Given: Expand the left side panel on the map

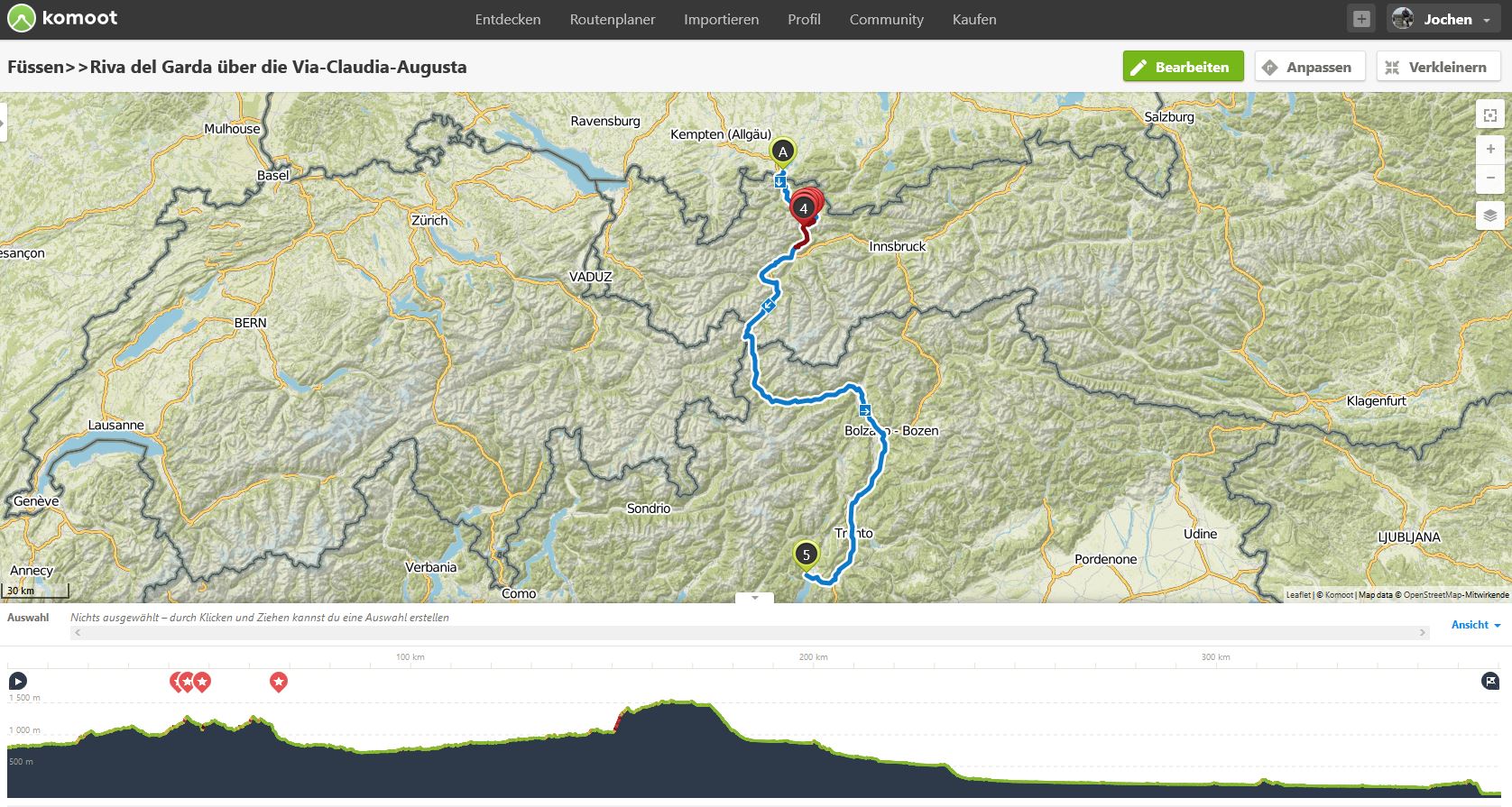Looking at the screenshot, I should coord(3,123).
